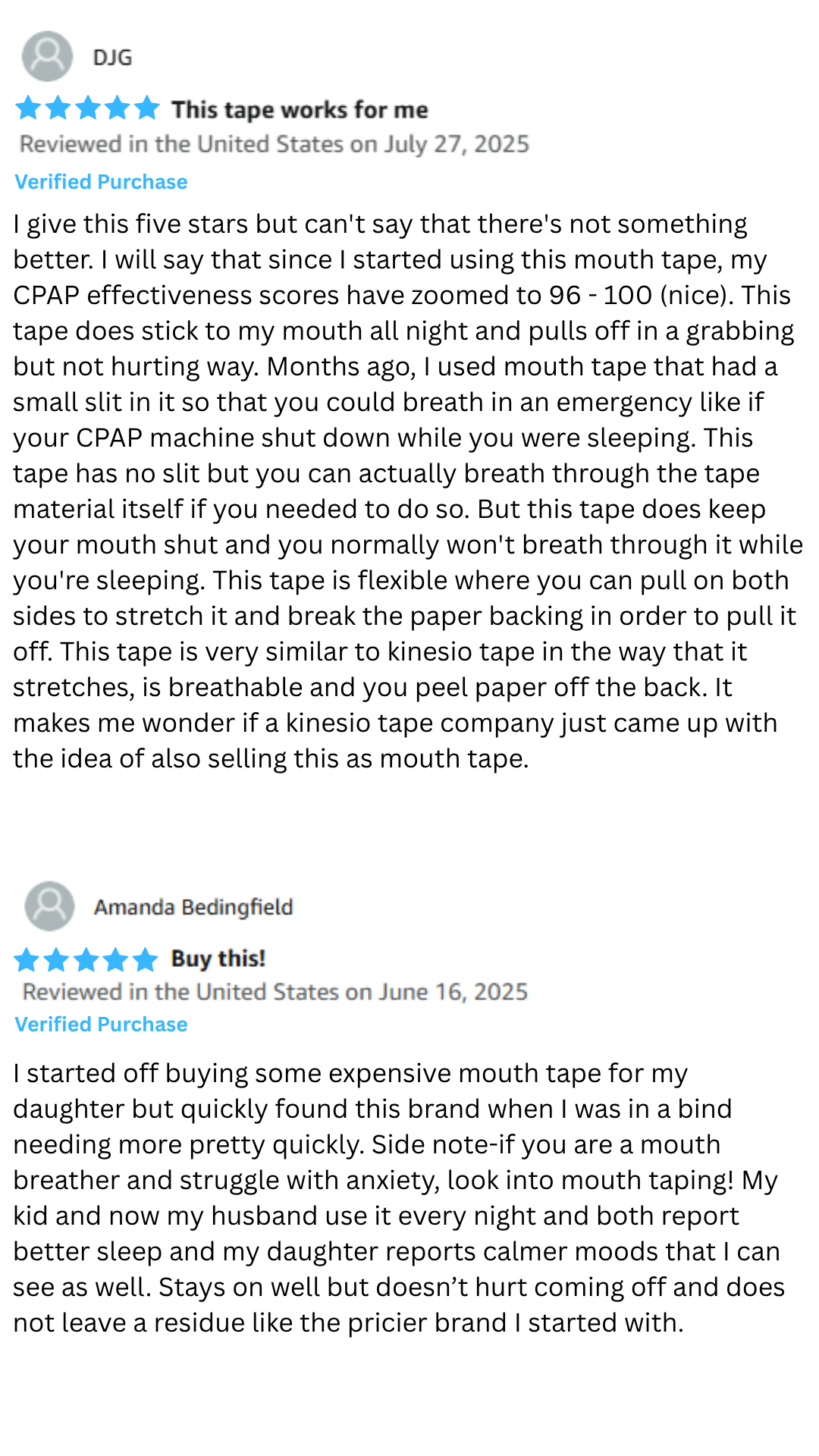The width and height of the screenshot is (819, 1456).
Task: Click fifth star of DJG's rating
Action: tap(146, 108)
